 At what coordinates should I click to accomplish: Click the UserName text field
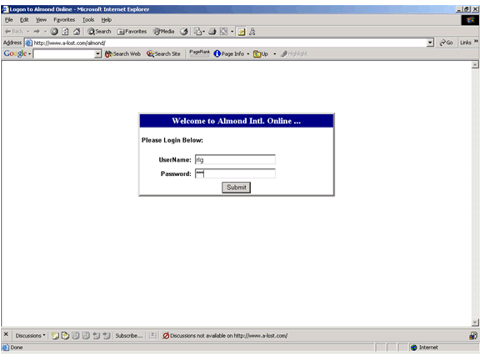(x=235, y=160)
